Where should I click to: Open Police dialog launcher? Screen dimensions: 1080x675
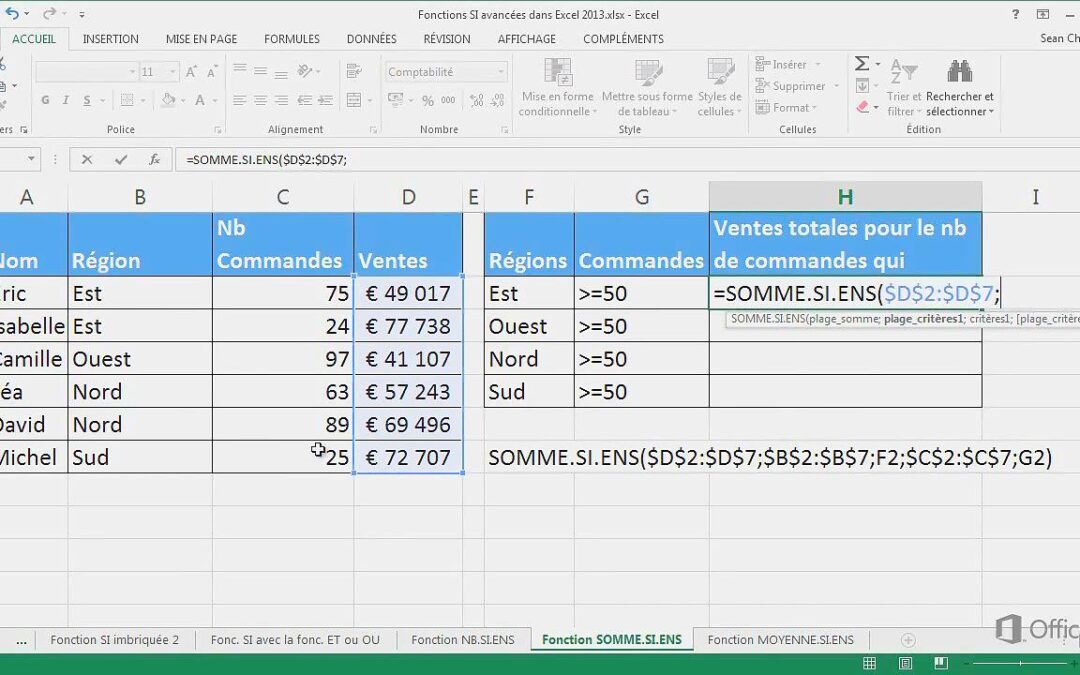[x=218, y=129]
